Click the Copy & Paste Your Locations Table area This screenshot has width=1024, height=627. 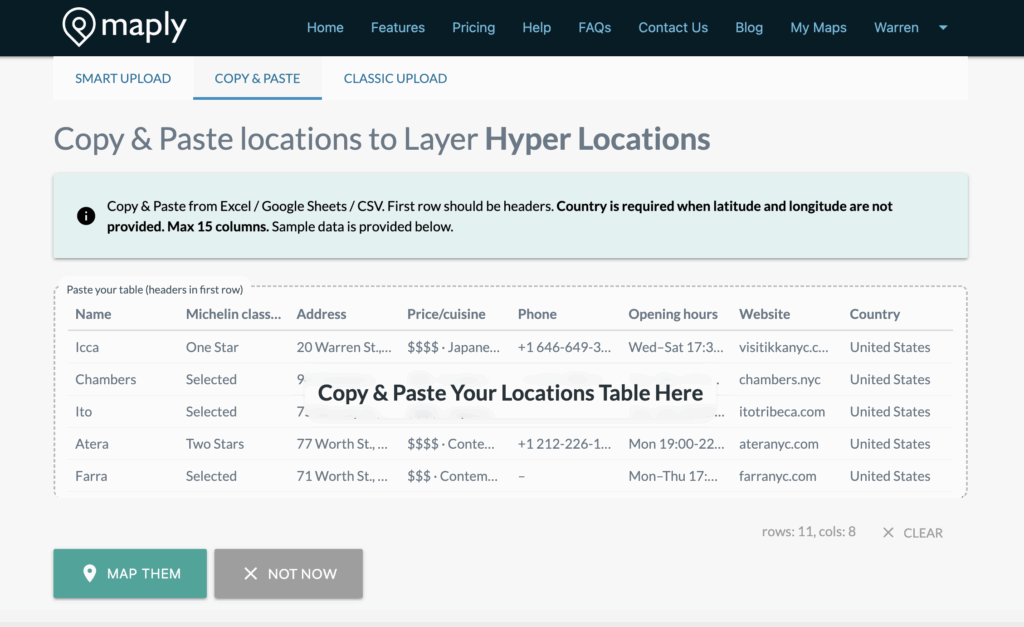(510, 393)
